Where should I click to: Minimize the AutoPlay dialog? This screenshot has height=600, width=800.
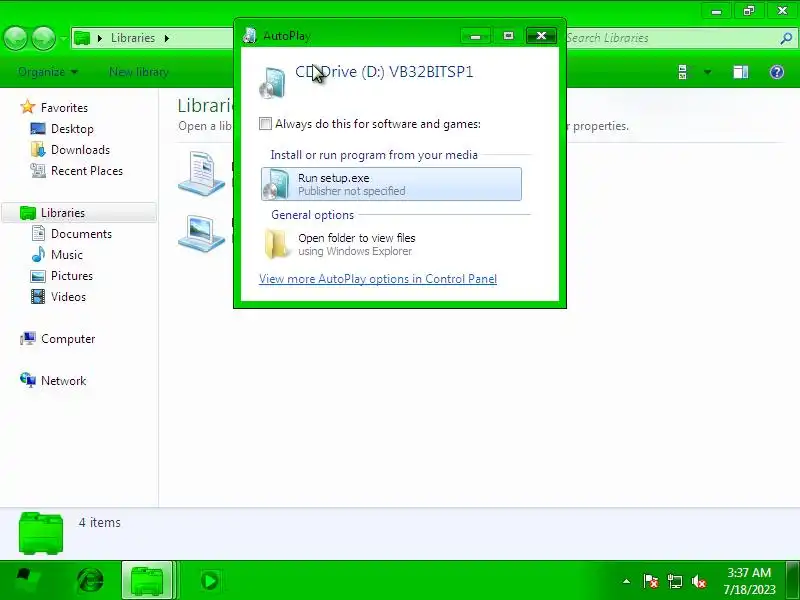tap(476, 36)
